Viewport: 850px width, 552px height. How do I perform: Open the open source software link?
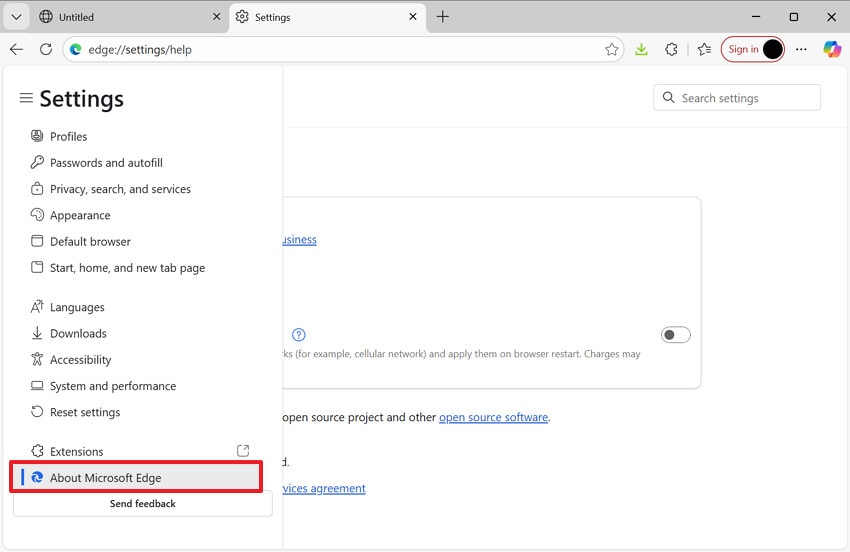point(493,417)
